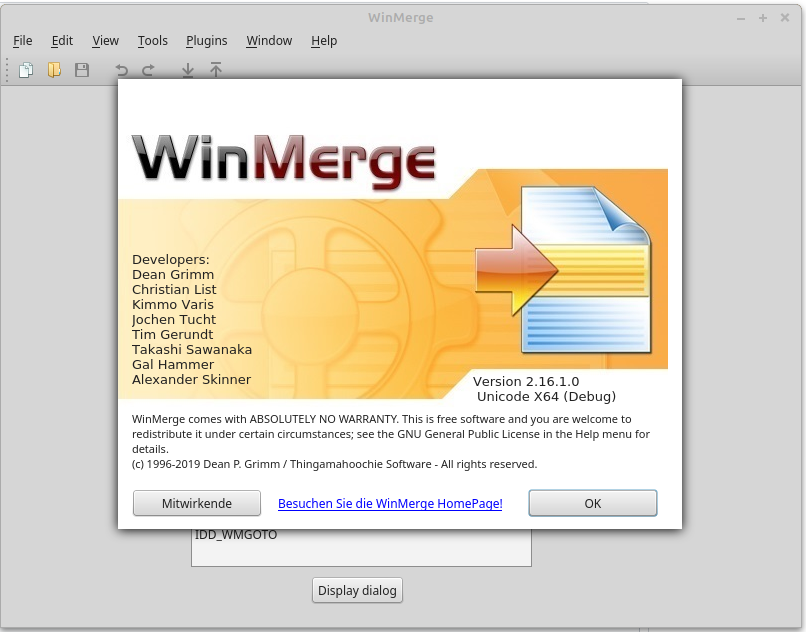
Task: Click the undo arrow icon
Action: 121,70
